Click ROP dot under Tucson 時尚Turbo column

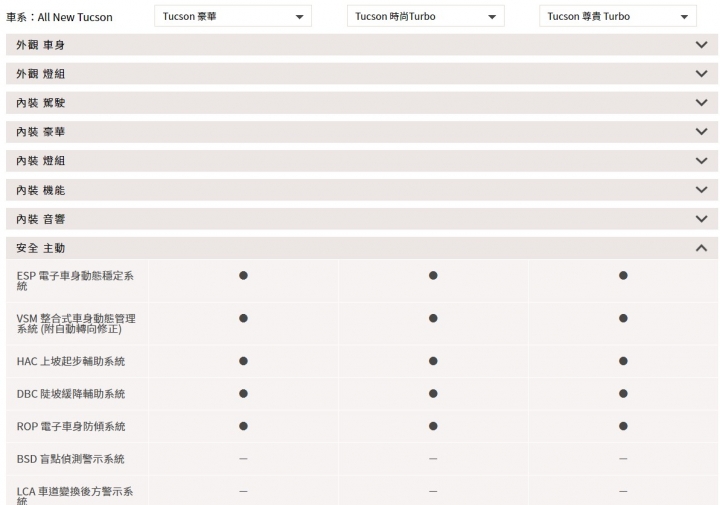click(433, 426)
